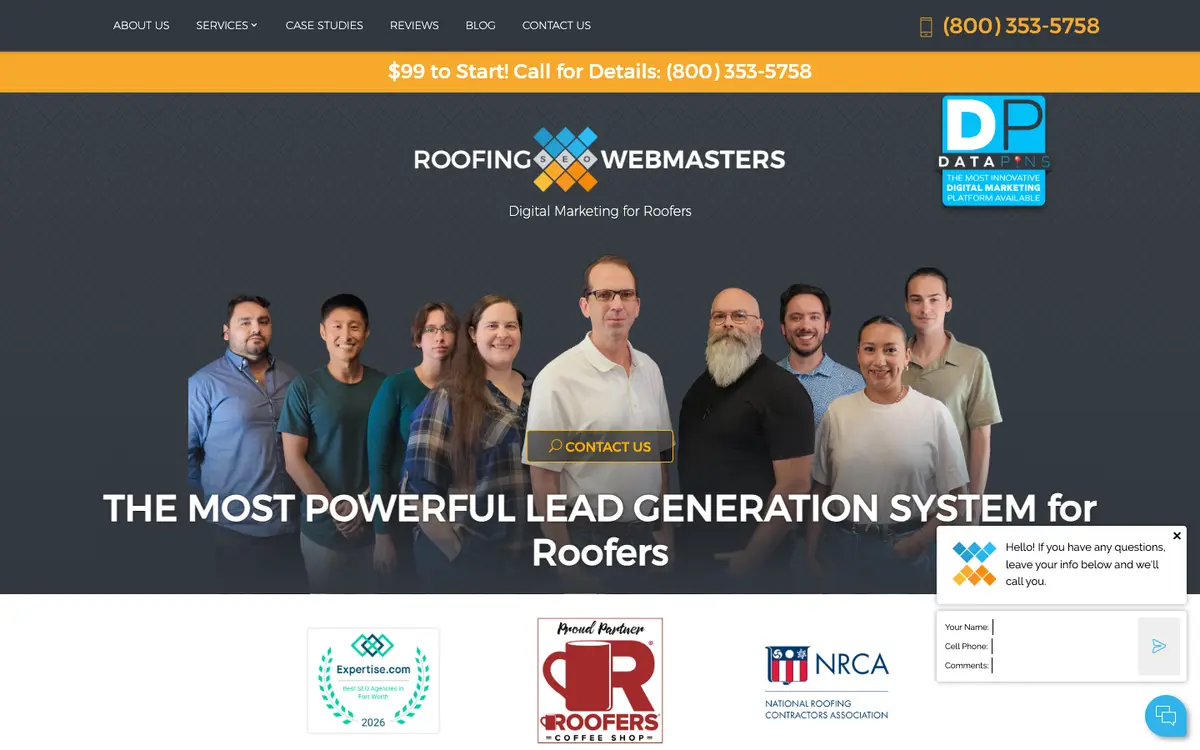Image resolution: width=1200 pixels, height=750 pixels.
Task: Click the Digital Marketing for Roofers tagline
Action: coord(600,211)
